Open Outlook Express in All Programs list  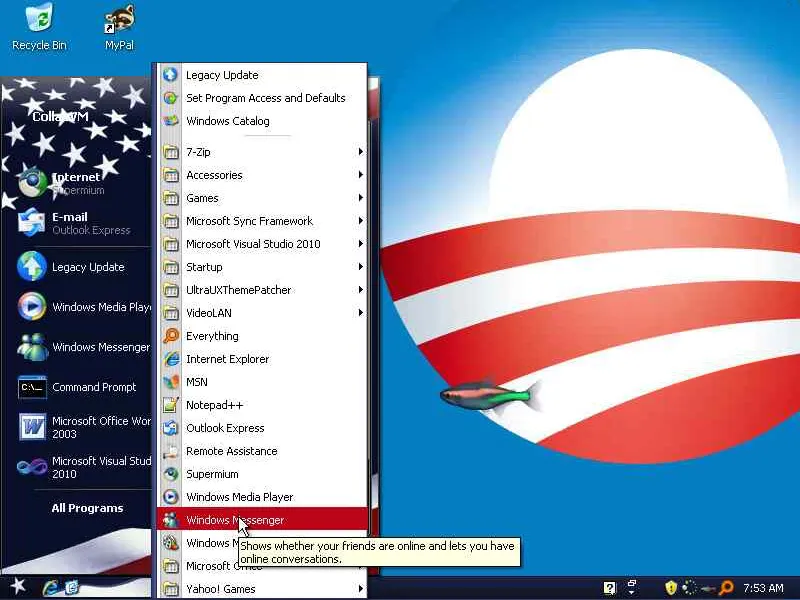click(262, 428)
